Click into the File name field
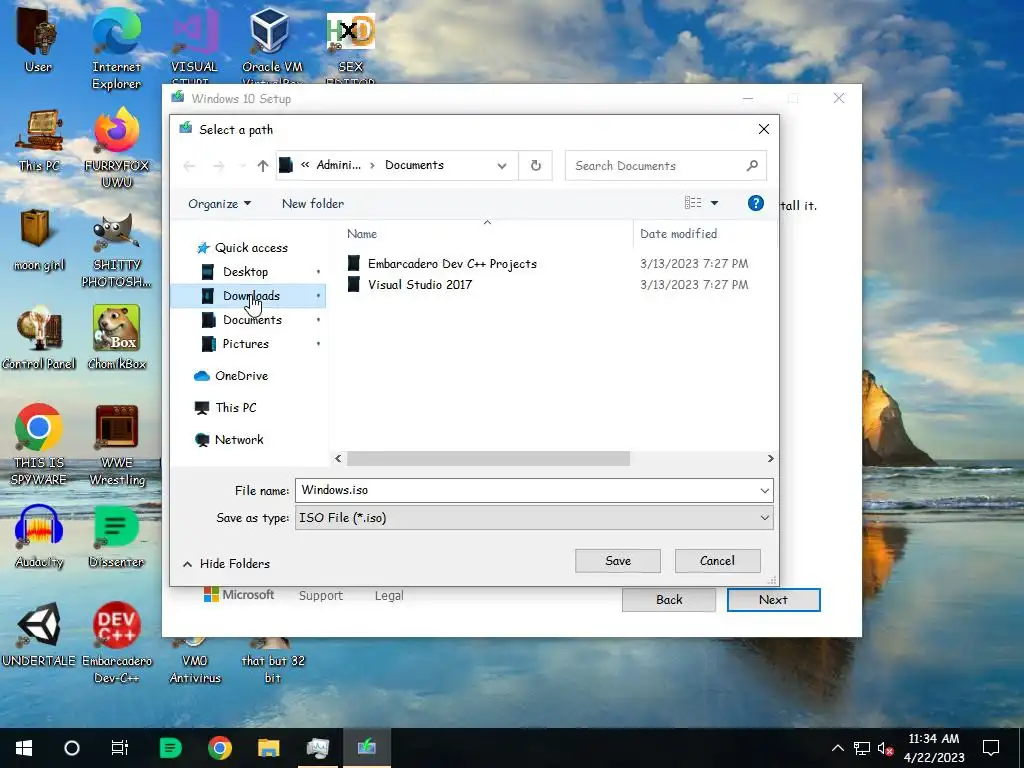Screen dimensions: 1024x768 526,490
